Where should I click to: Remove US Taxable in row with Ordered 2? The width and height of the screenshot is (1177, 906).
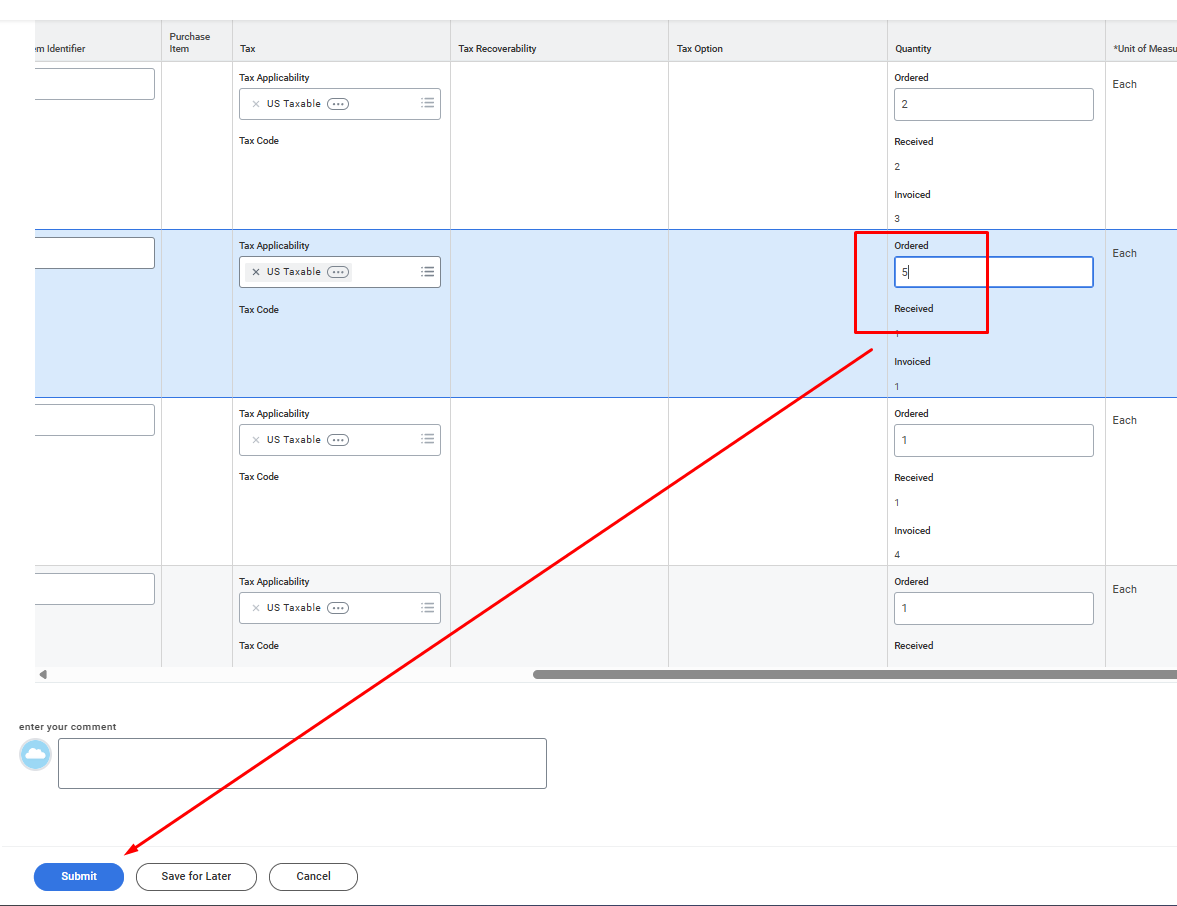click(x=256, y=104)
